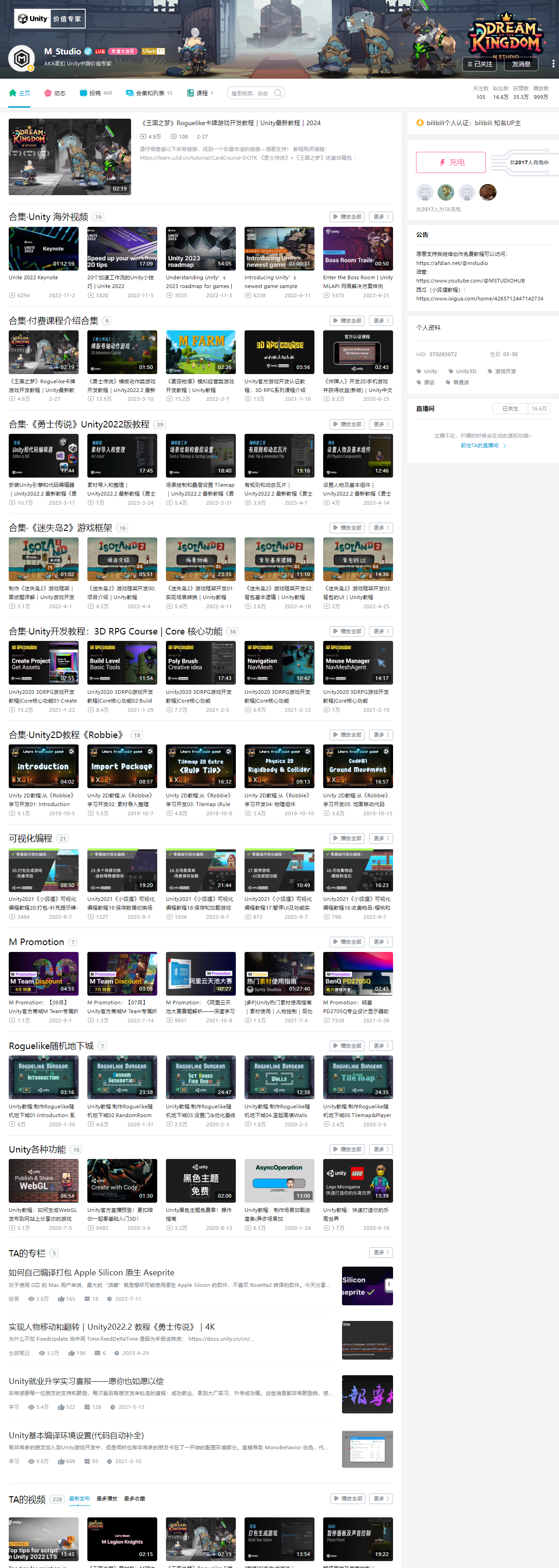
Task: Click the view count icon on Unity基本编译环境 article
Action: pyautogui.click(x=31, y=1461)
